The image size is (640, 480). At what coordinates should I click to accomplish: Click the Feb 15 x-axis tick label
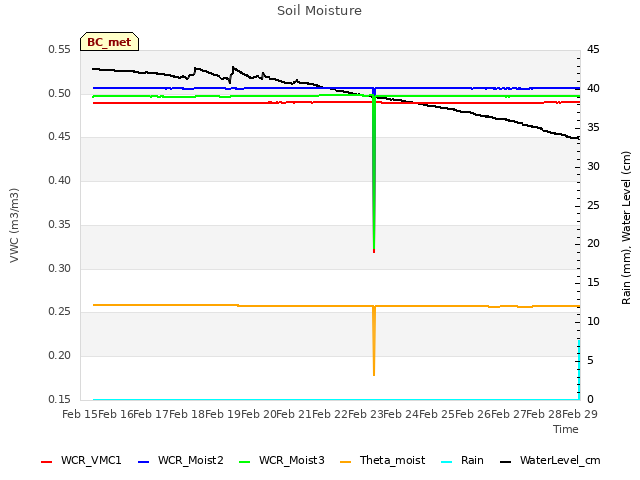pos(80,414)
